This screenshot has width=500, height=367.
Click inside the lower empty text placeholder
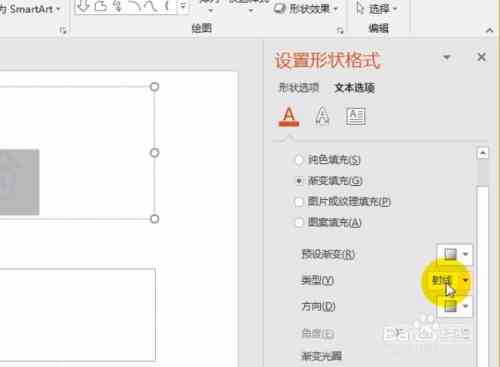pos(77,314)
